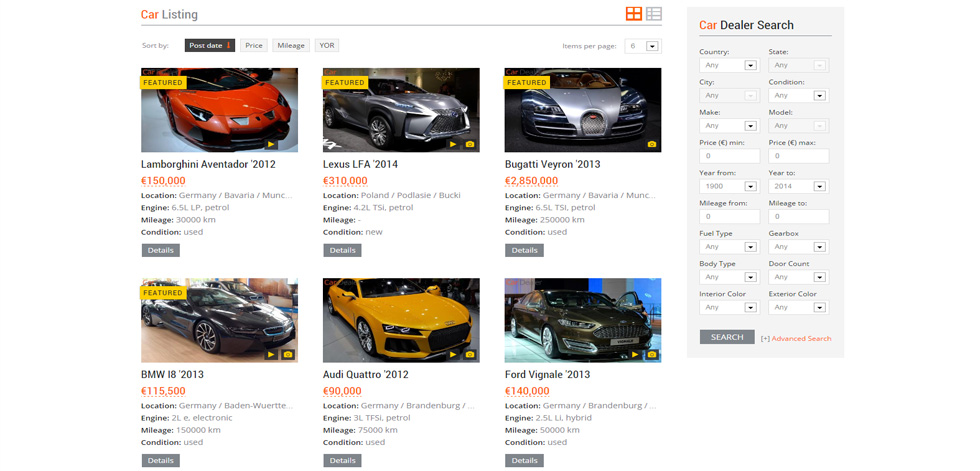Open the Bugatti Veyron photo

(583, 110)
